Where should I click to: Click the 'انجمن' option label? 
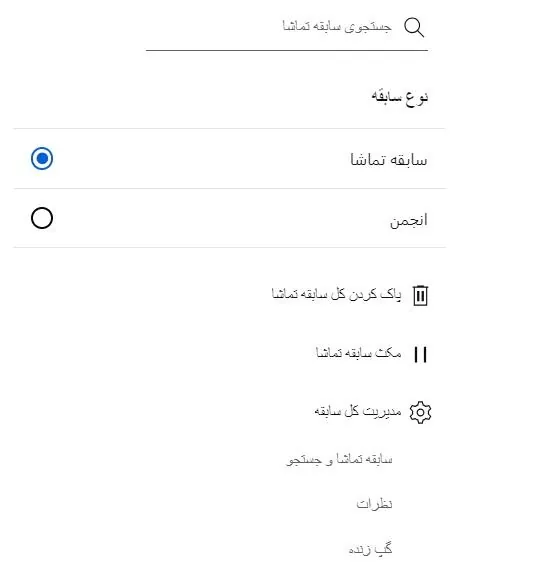(x=408, y=220)
